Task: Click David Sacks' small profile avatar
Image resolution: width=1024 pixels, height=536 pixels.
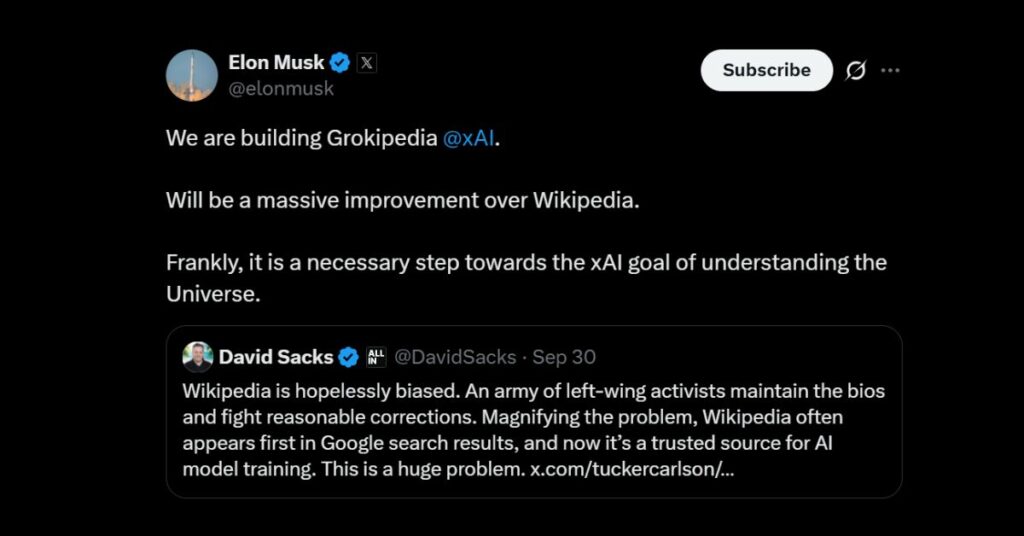Action: (198, 357)
